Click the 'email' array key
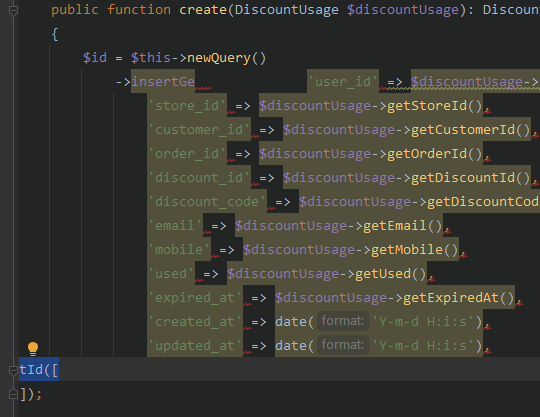This screenshot has width=540, height=417. click(x=175, y=226)
